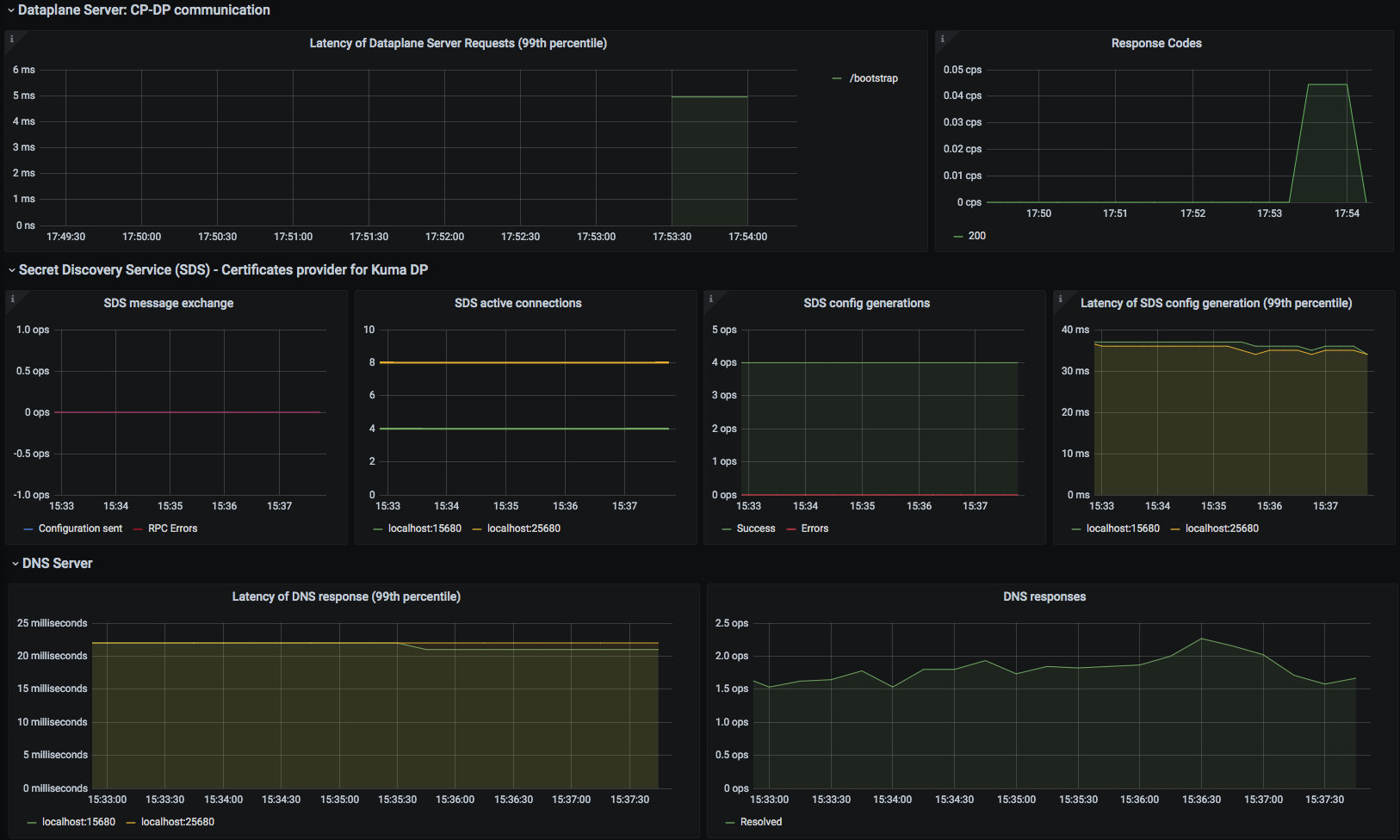Collapse the Dataplane Server CP-DP communication row

(143, 10)
